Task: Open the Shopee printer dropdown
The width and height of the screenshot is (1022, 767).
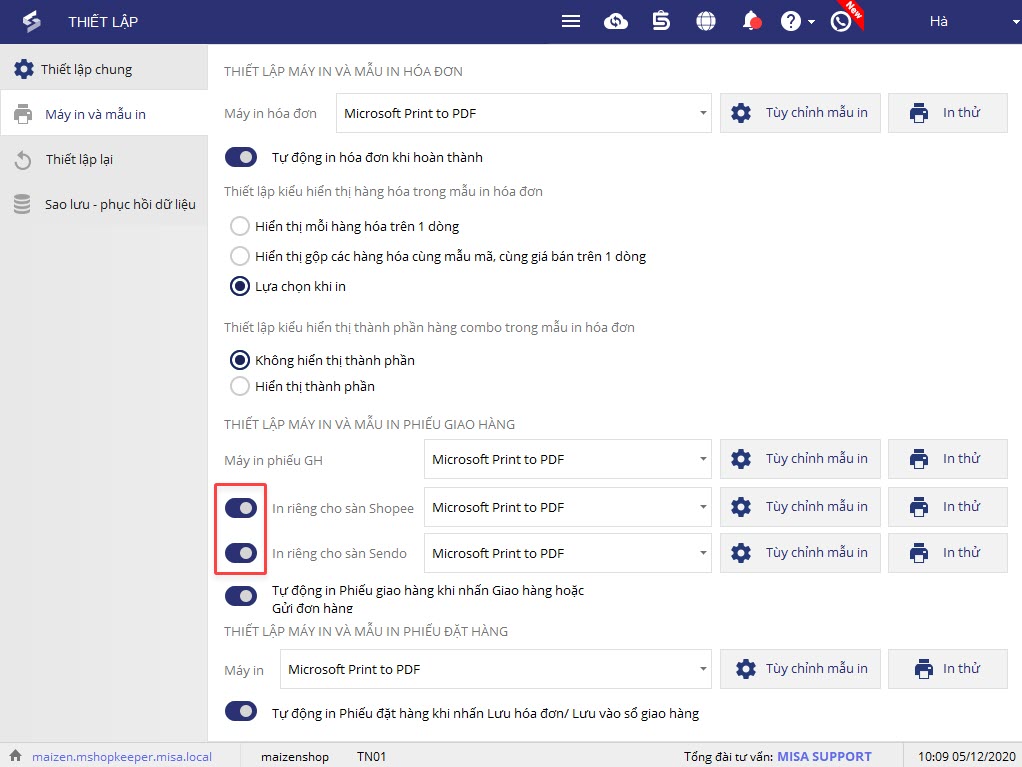Action: 568,507
